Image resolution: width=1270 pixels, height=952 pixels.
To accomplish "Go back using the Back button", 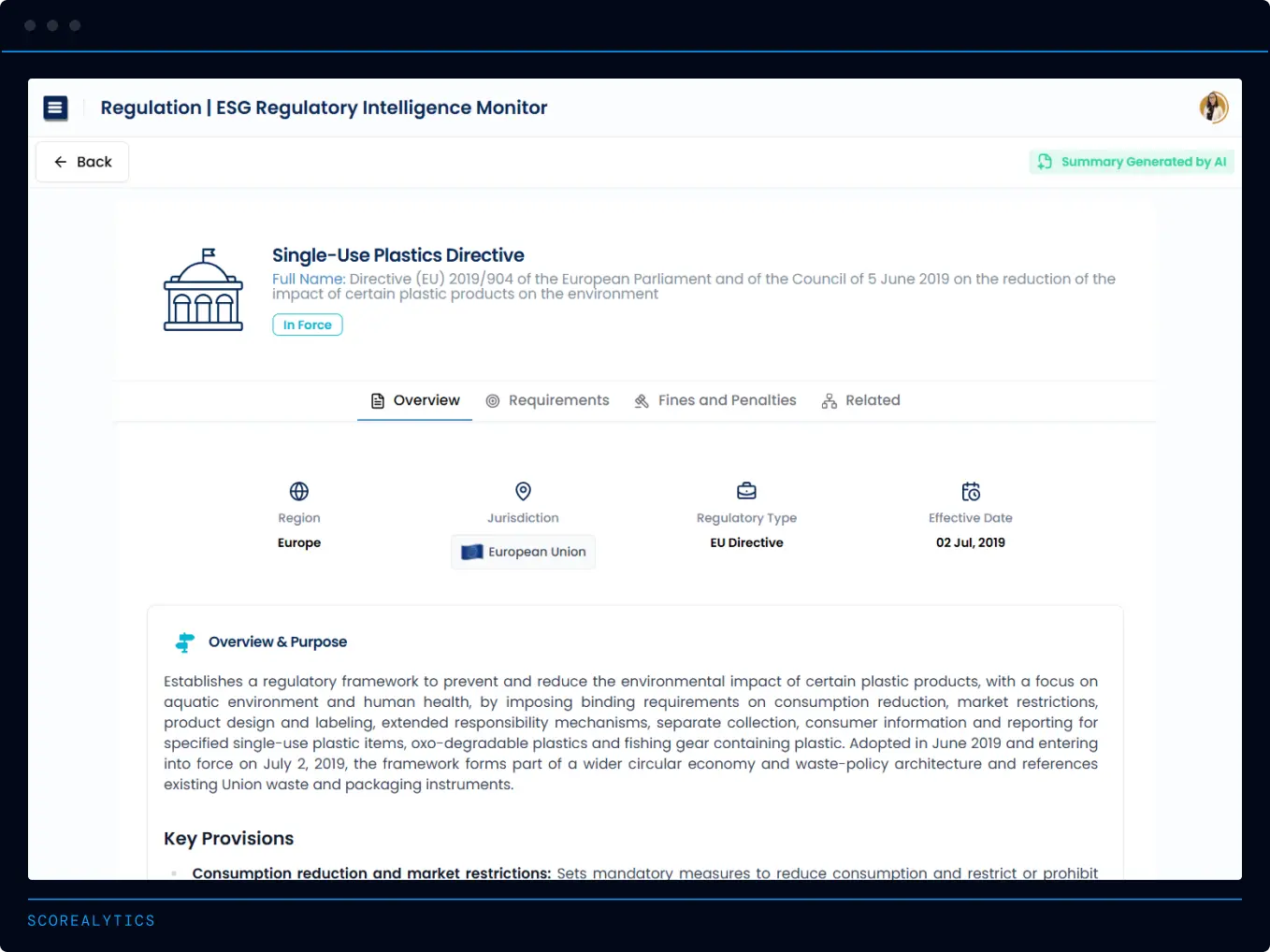I will [x=82, y=162].
